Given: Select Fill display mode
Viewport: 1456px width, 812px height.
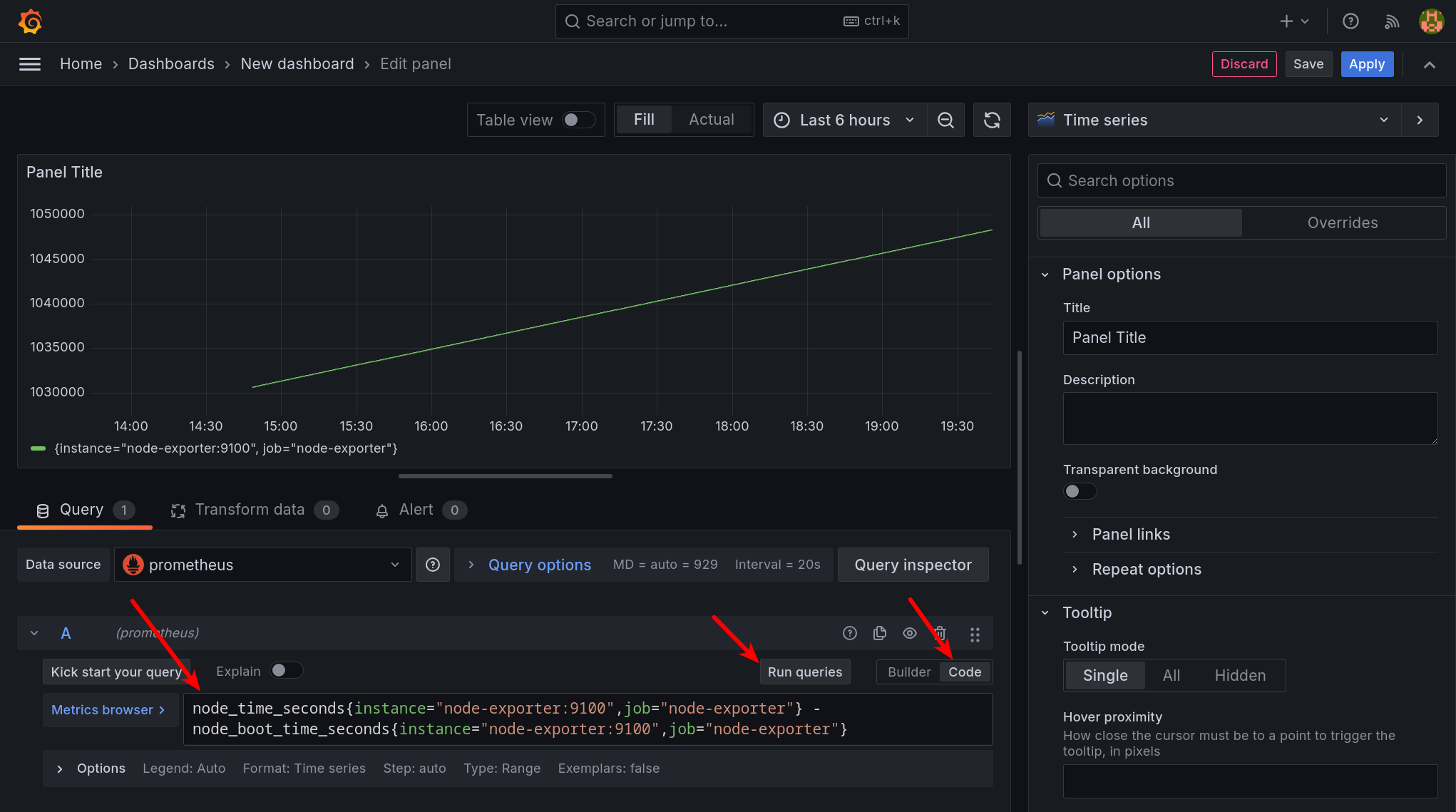Looking at the screenshot, I should tap(644, 120).
